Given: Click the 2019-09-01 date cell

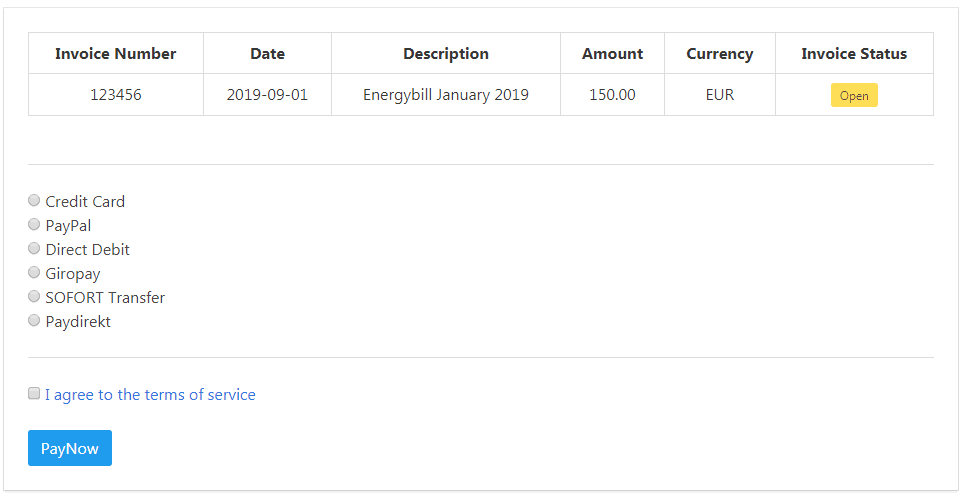Looking at the screenshot, I should pos(267,95).
